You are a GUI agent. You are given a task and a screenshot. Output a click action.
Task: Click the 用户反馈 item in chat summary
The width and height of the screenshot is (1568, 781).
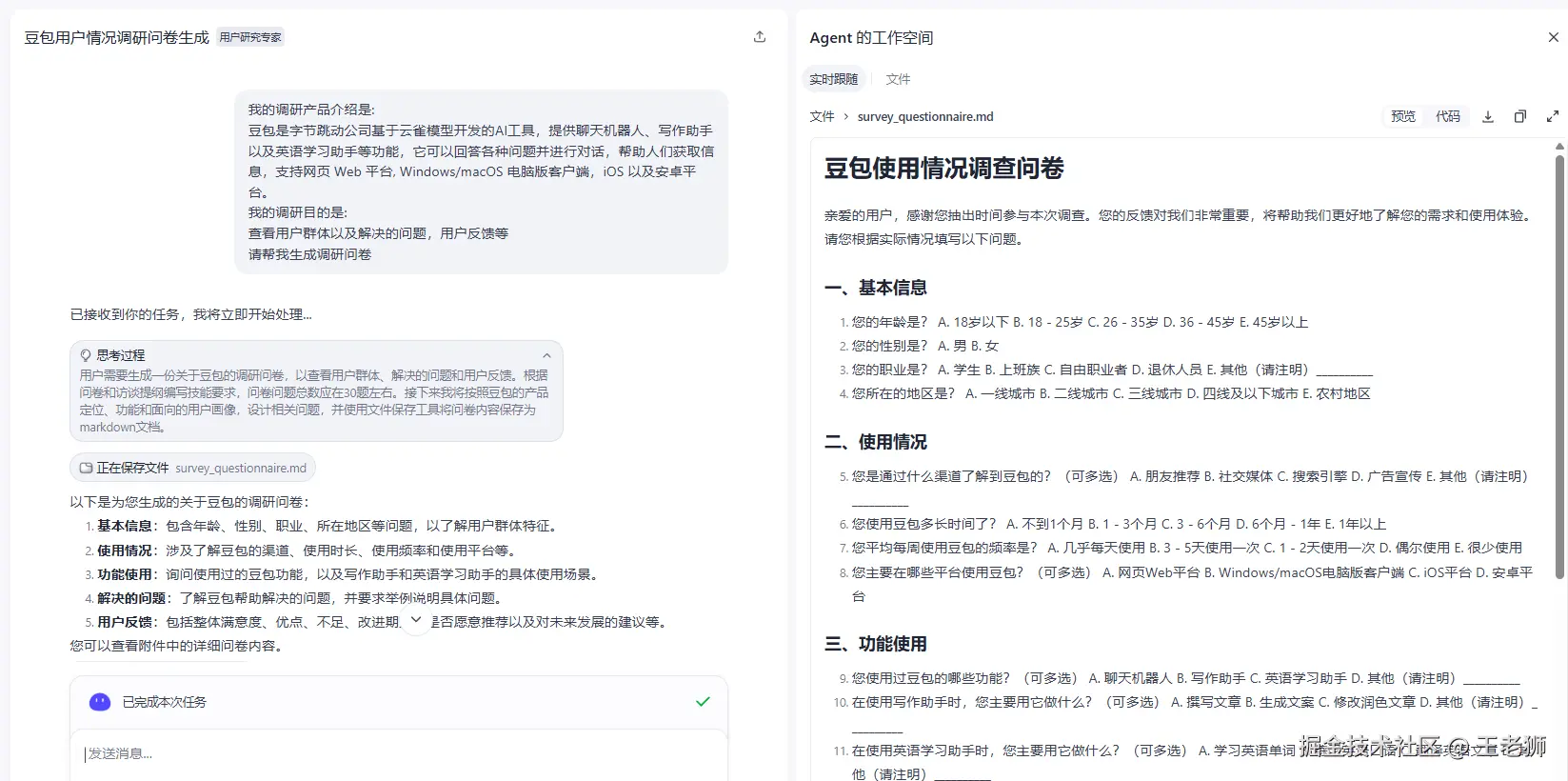pyautogui.click(x=377, y=622)
